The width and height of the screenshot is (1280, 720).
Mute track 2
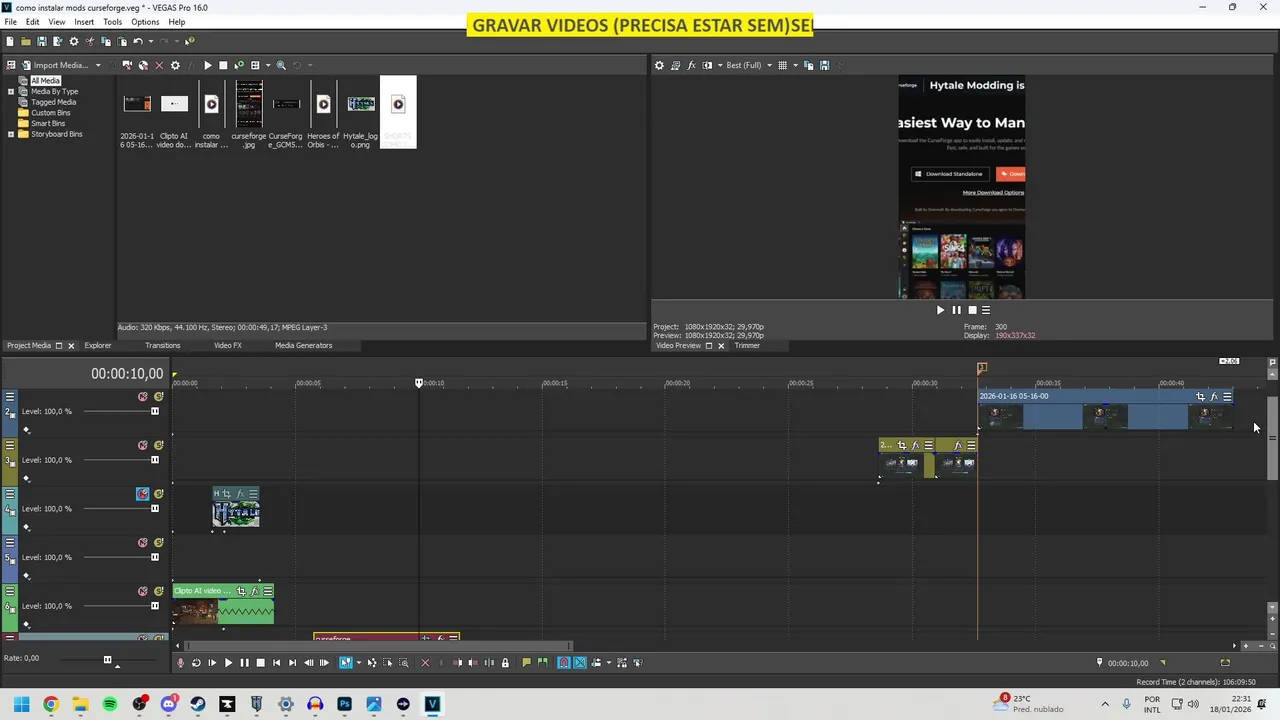point(143,397)
